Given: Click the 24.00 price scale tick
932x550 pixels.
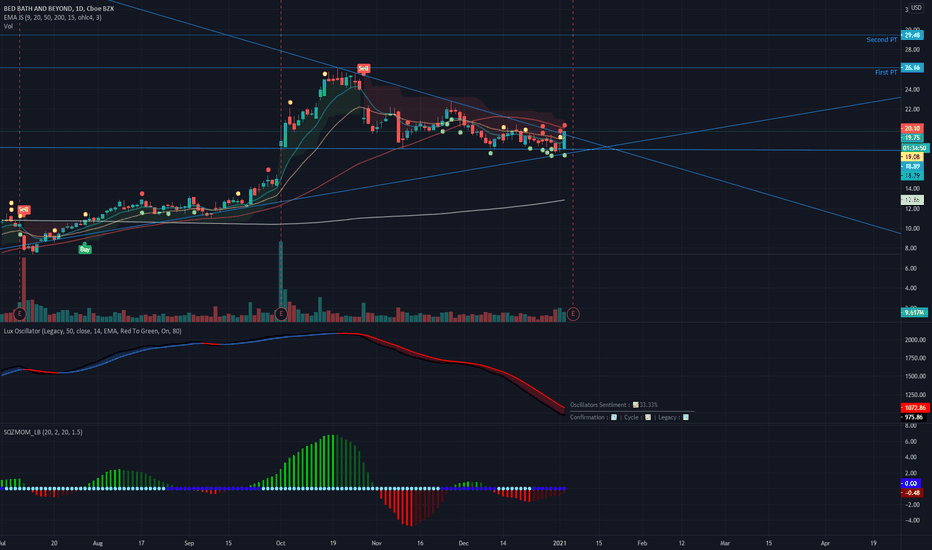Looking at the screenshot, I should 912,90.
